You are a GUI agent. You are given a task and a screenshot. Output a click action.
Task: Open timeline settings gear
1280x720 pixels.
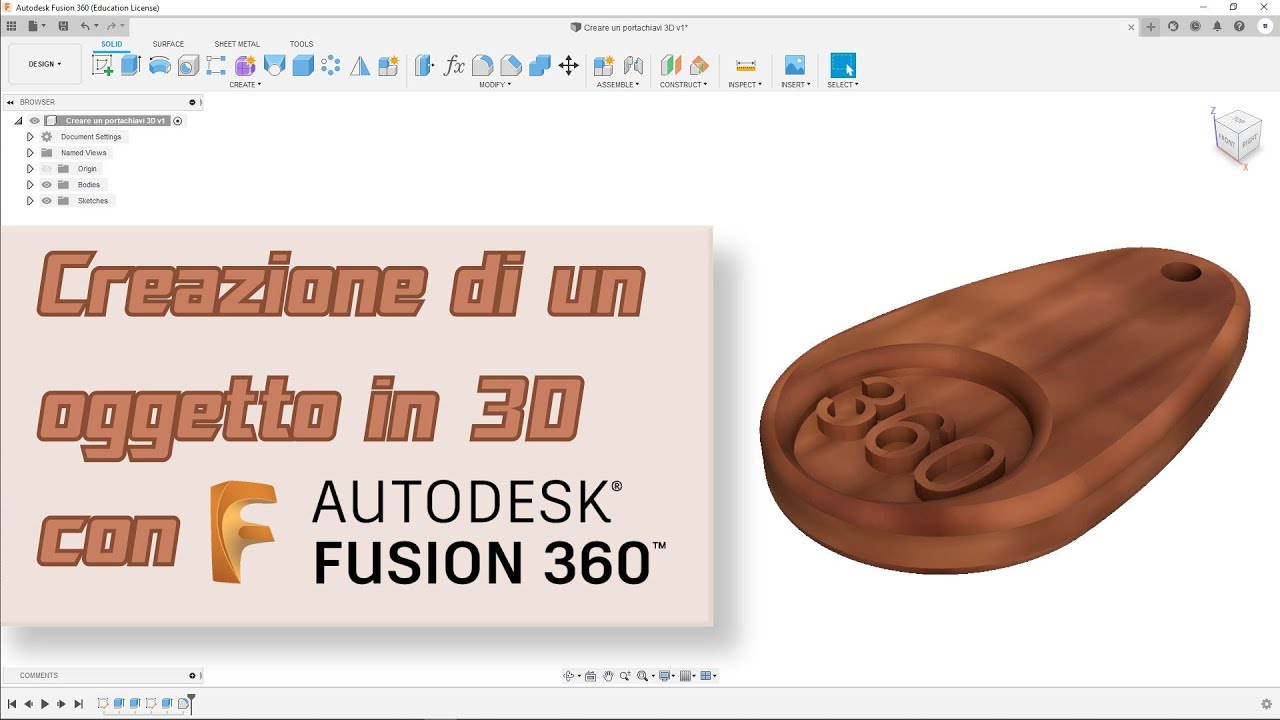(x=1266, y=704)
